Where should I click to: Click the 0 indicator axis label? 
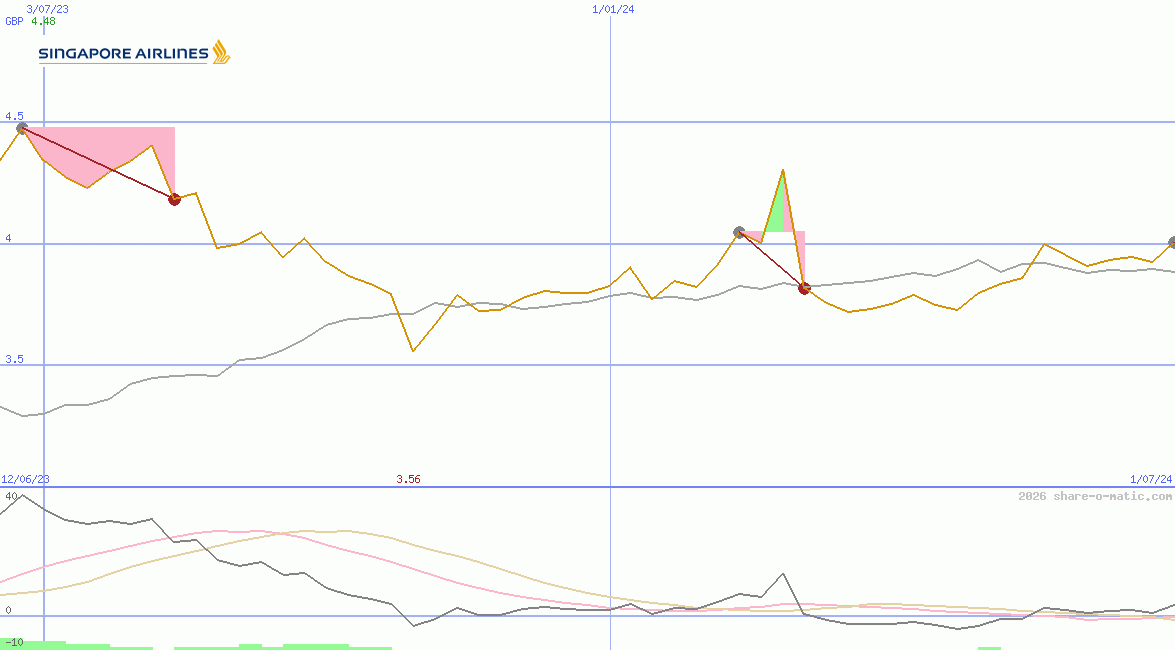coord(8,610)
